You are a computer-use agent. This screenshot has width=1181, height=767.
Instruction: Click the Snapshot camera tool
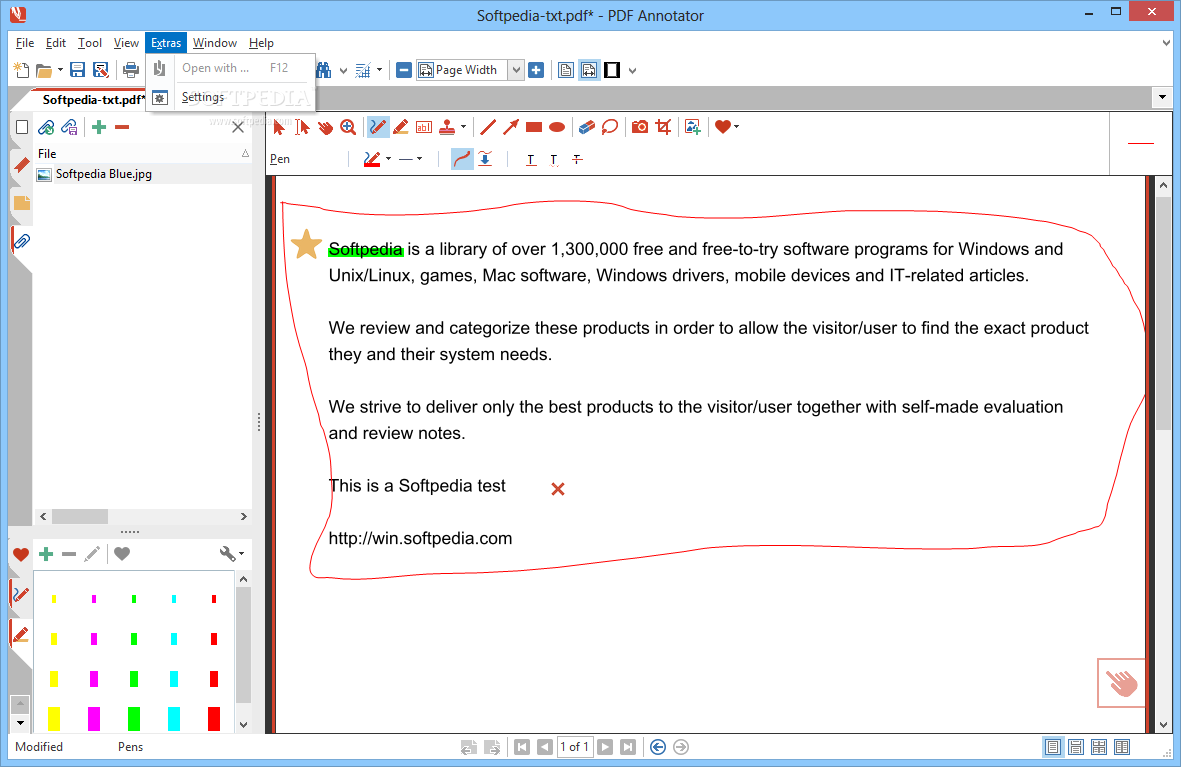coord(639,127)
